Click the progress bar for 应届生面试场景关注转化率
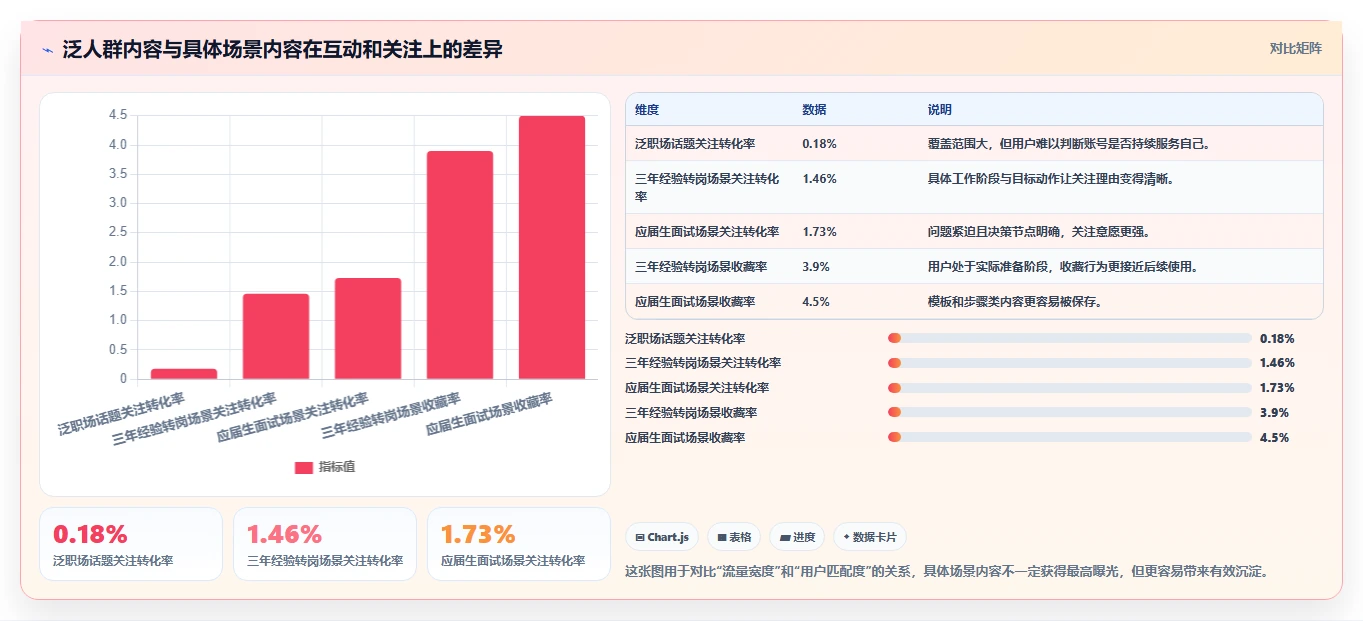This screenshot has width=1363, height=621. (1069, 388)
